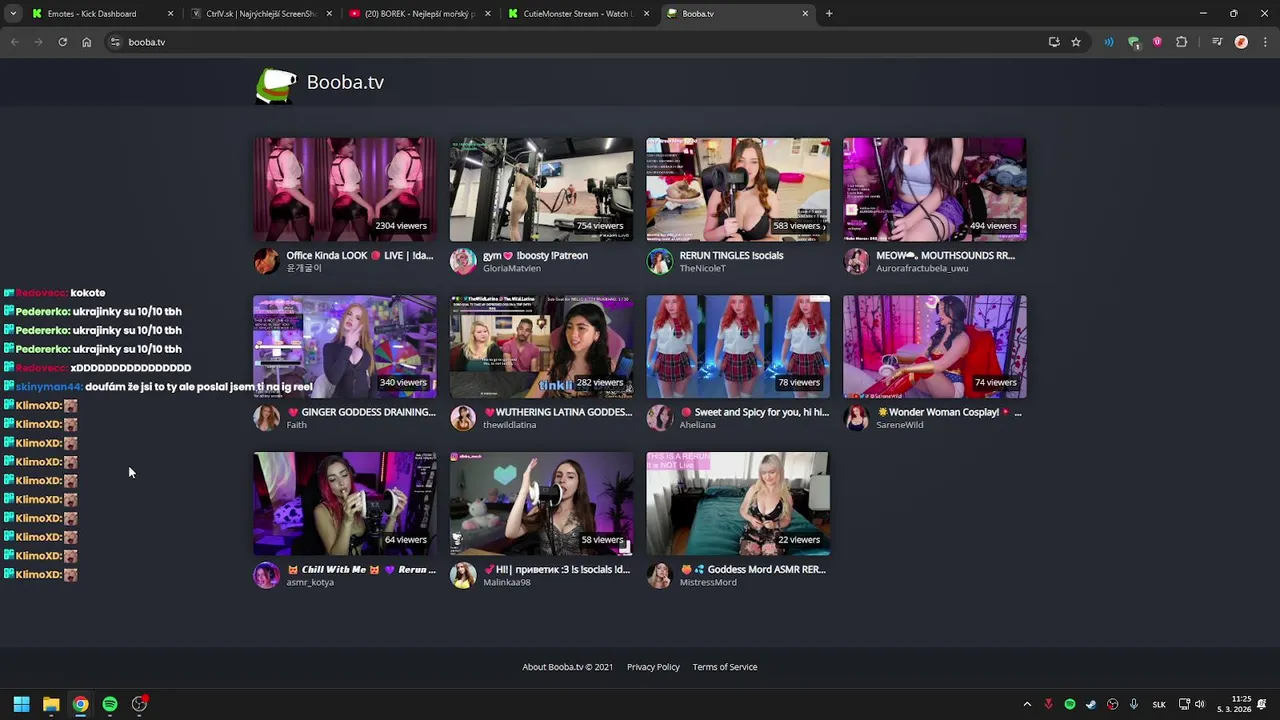Reload the page with the refresh button
The image size is (1280, 720).
(62, 42)
